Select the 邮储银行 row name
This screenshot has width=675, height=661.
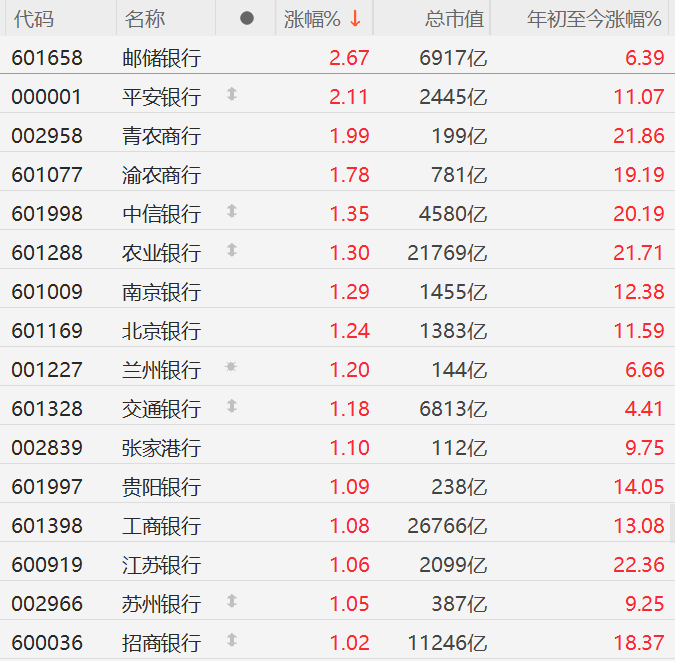(161, 58)
